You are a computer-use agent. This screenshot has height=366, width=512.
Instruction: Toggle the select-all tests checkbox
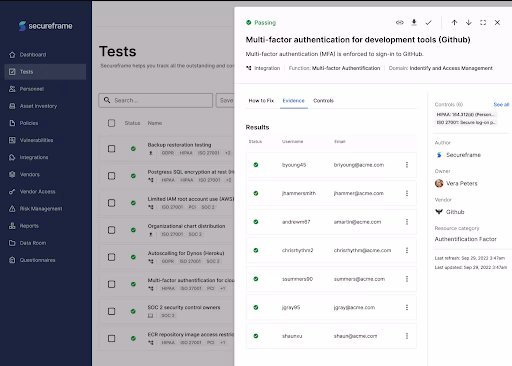coord(112,123)
